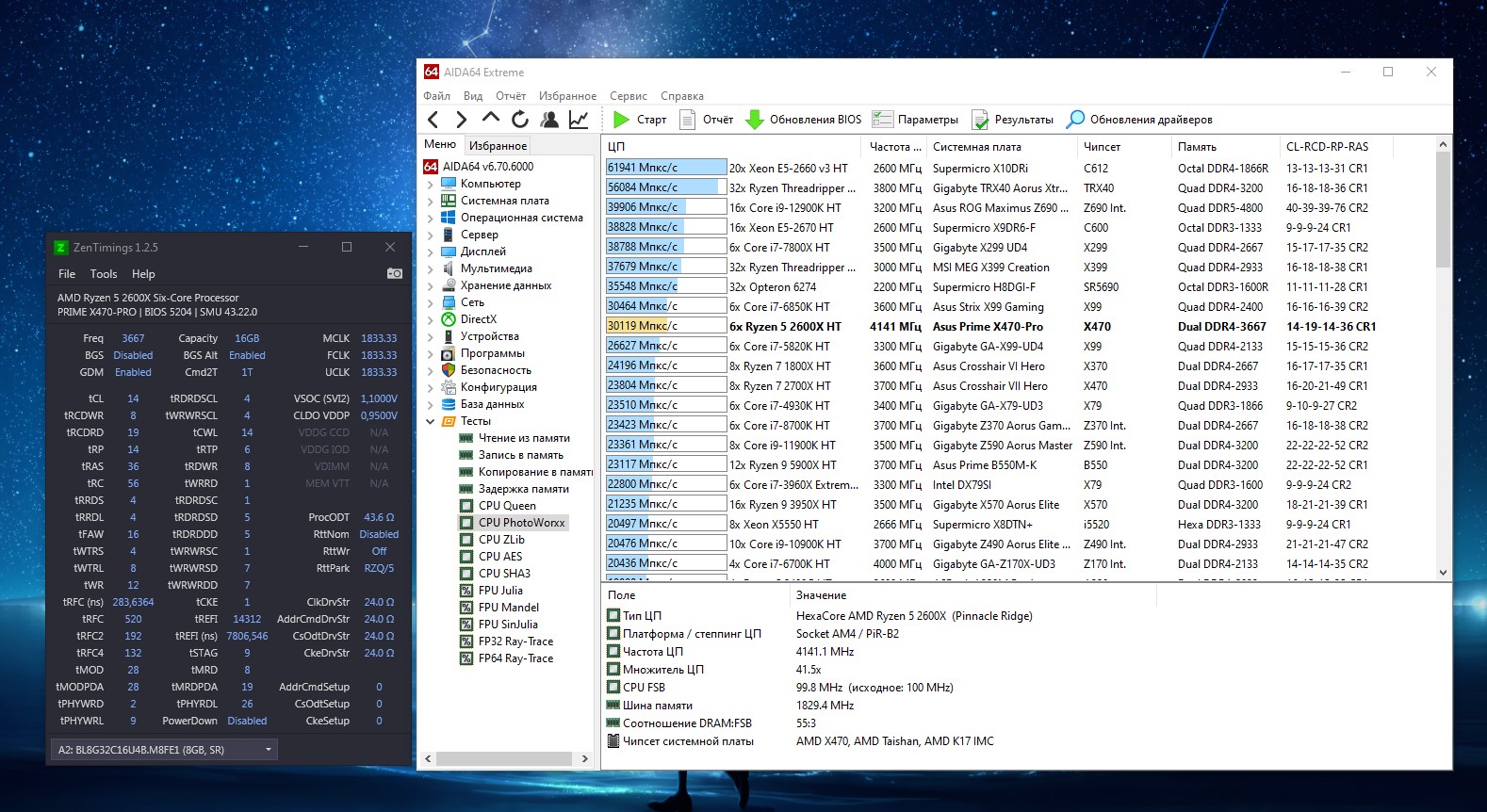Collapse the Тесты tree node

click(431, 421)
